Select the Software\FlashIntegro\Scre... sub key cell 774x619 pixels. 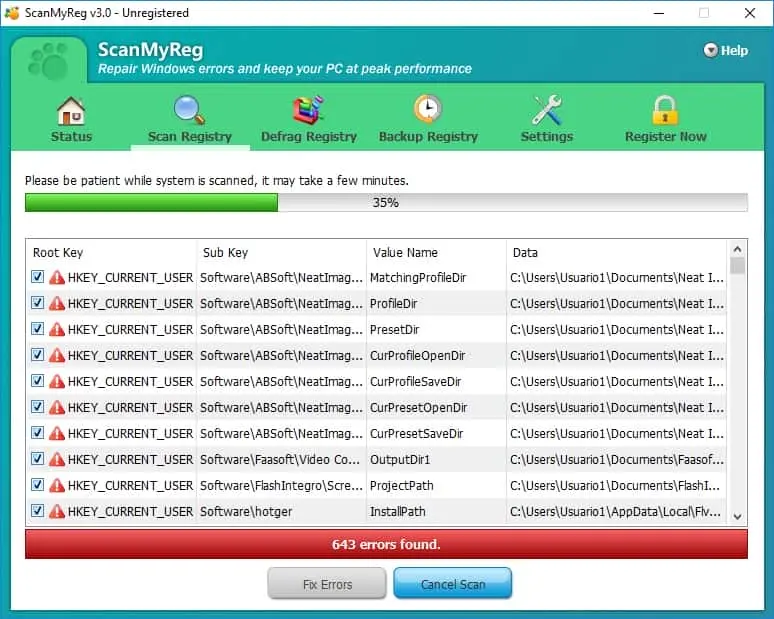click(281, 486)
